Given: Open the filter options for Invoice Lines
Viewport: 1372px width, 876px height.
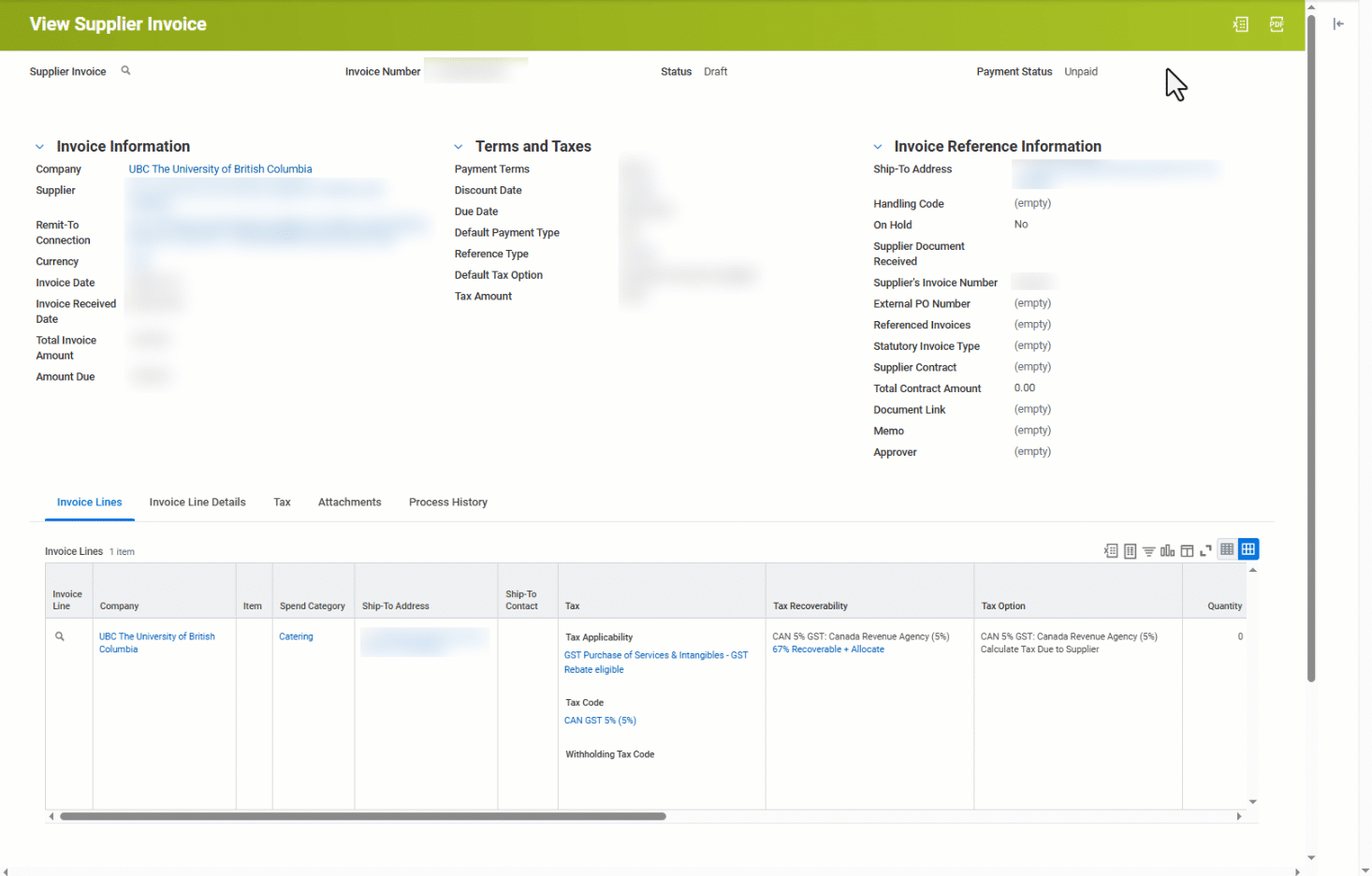Looking at the screenshot, I should (1148, 550).
